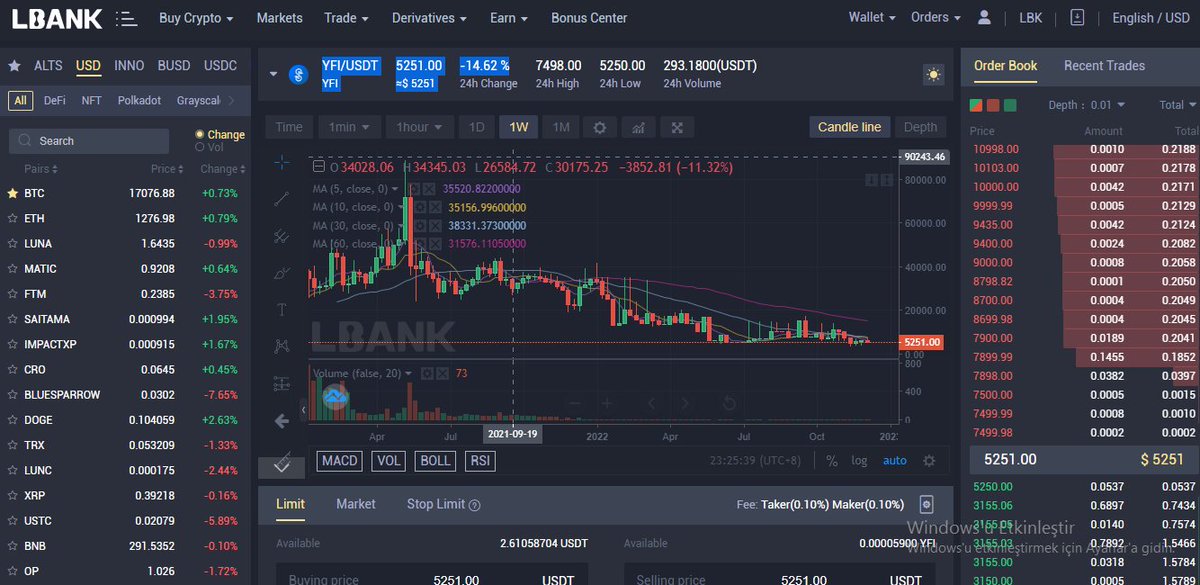Open the Buy Crypto dropdown
This screenshot has width=1200, height=585.
click(x=196, y=18)
